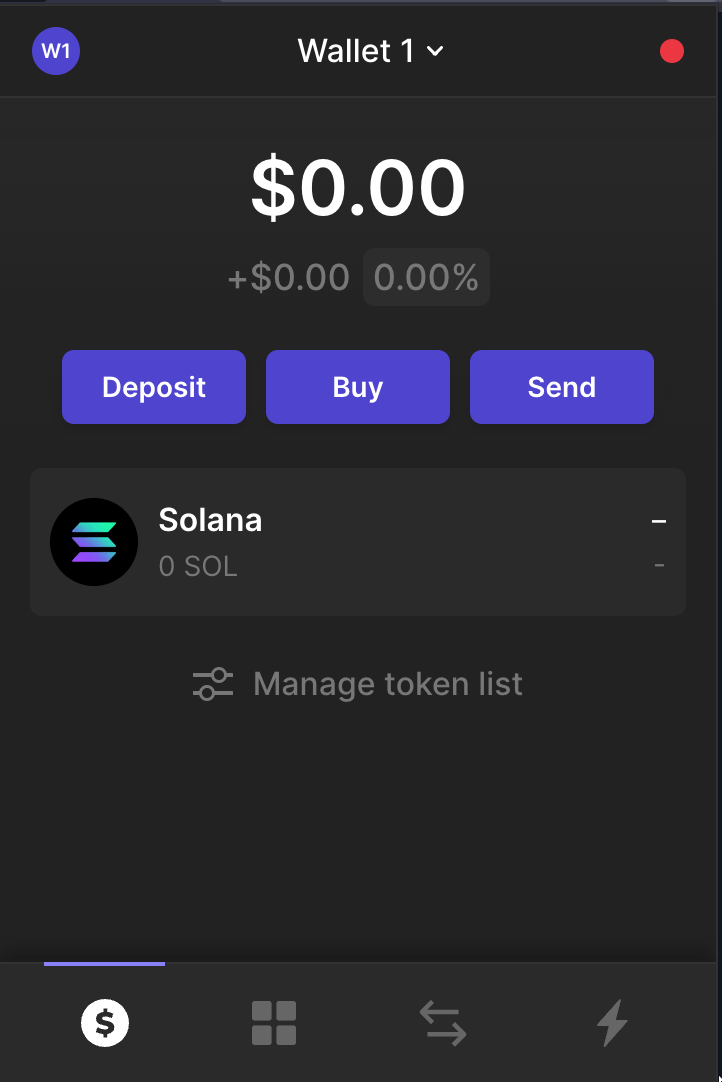Click the Deposit button
This screenshot has height=1082, width=722.
click(154, 387)
